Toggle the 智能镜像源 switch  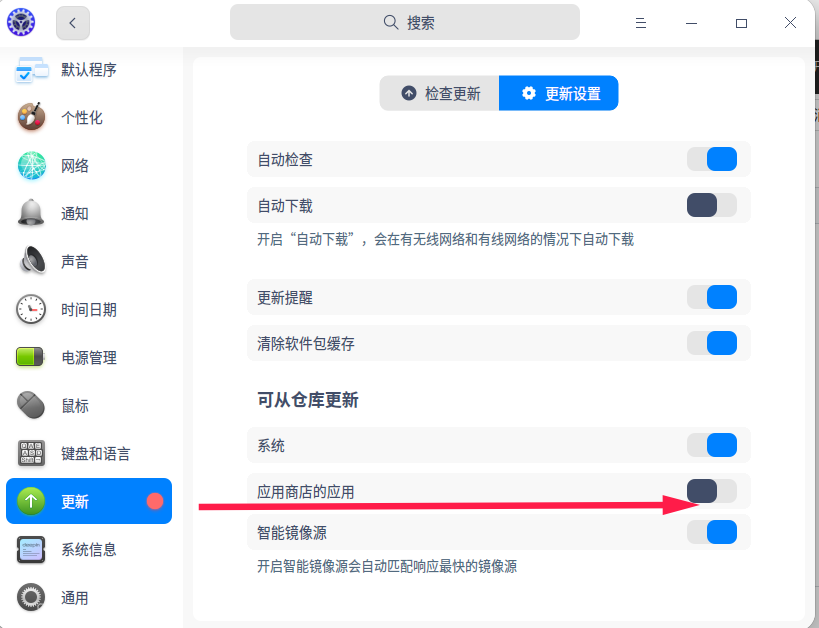(x=712, y=532)
